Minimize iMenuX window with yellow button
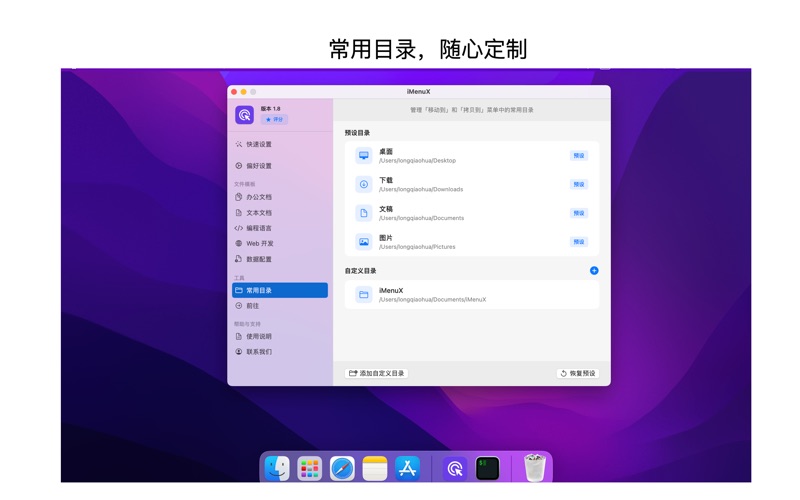Image resolution: width=800 pixels, height=500 pixels. click(x=244, y=92)
